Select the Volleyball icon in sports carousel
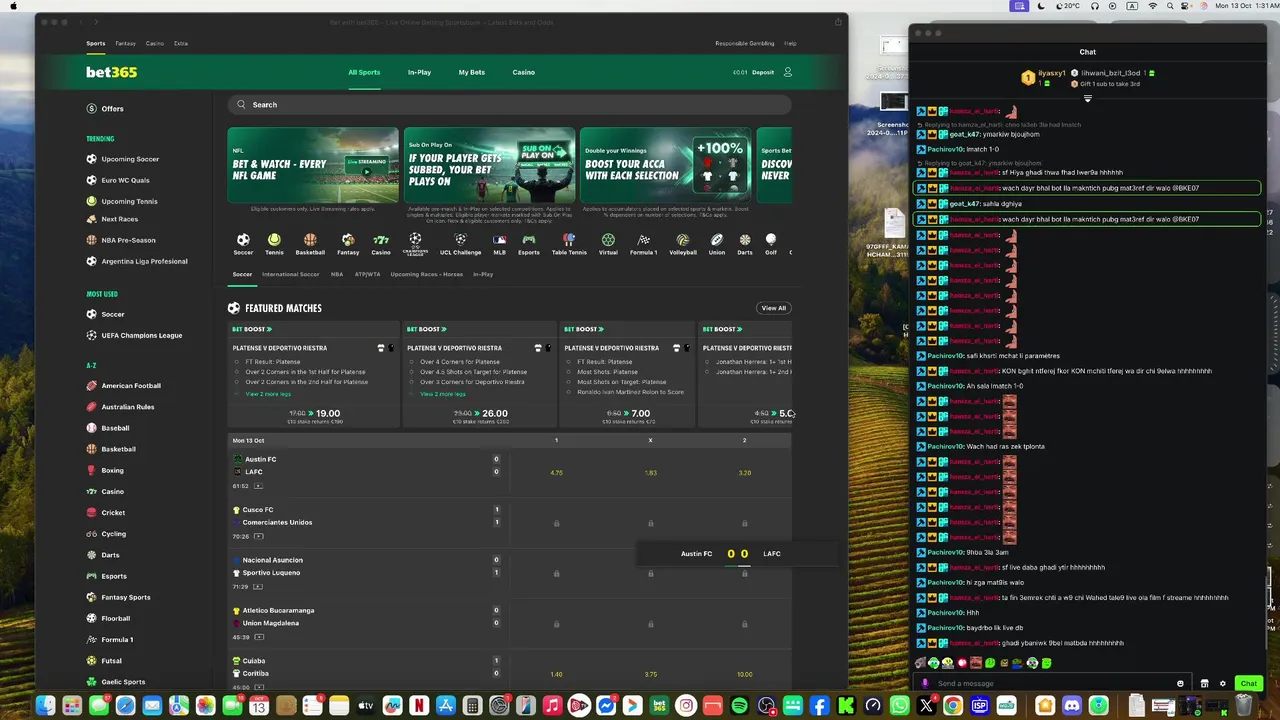The height and width of the screenshot is (720, 1280). click(x=683, y=240)
